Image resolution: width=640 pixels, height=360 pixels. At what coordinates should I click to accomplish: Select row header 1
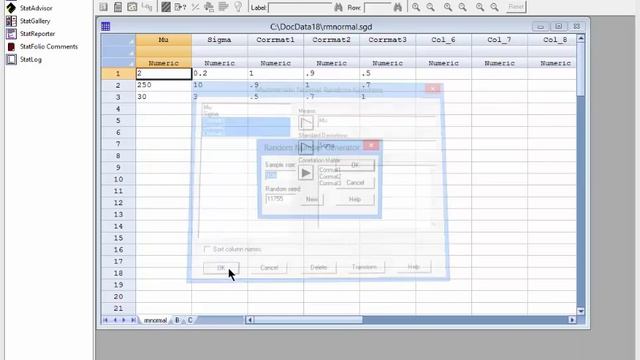(x=118, y=73)
